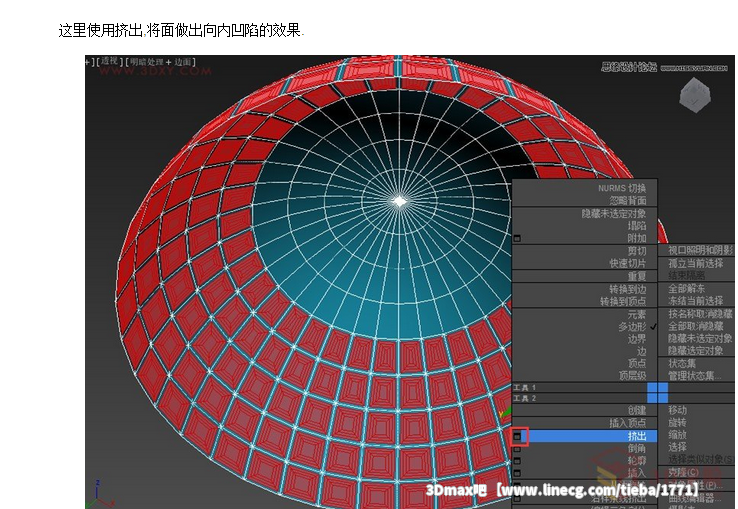Open 管理状态集... dialog entry

point(695,376)
